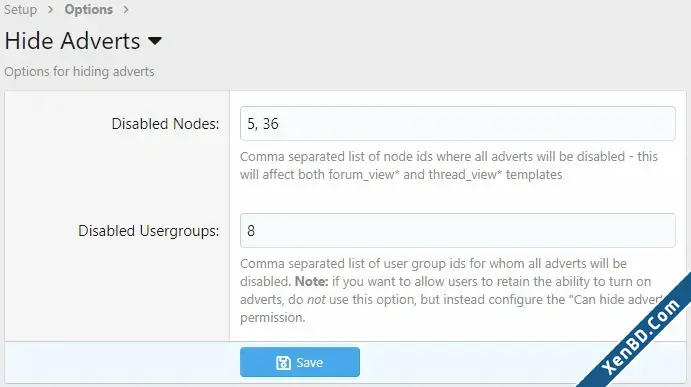The width and height of the screenshot is (691, 387).
Task: Open the Options breadcrumb link
Action: point(89,10)
